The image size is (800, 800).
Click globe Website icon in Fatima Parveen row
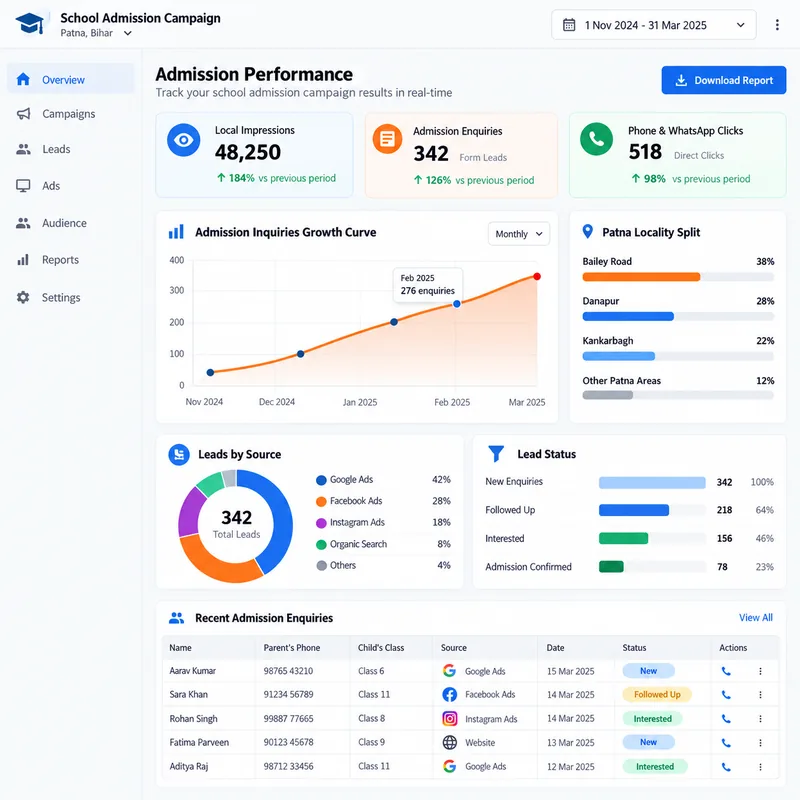(x=449, y=742)
